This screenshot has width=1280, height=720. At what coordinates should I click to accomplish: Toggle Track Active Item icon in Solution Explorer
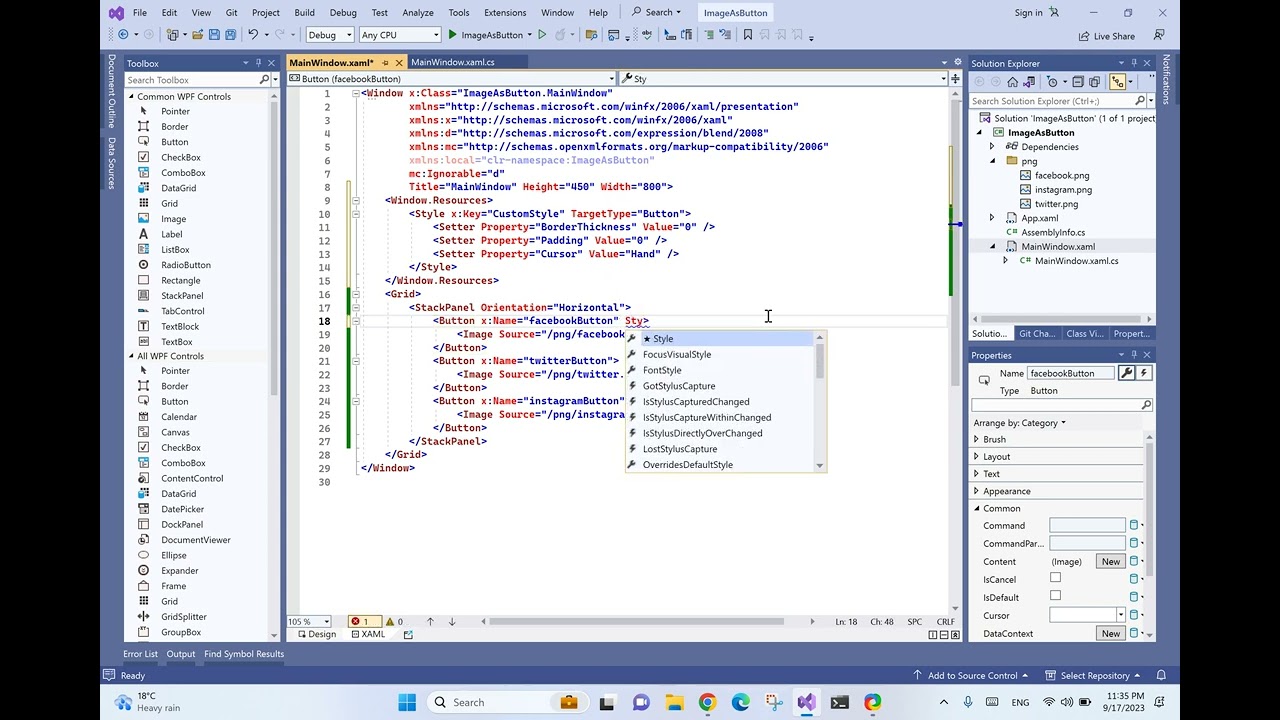1118,82
